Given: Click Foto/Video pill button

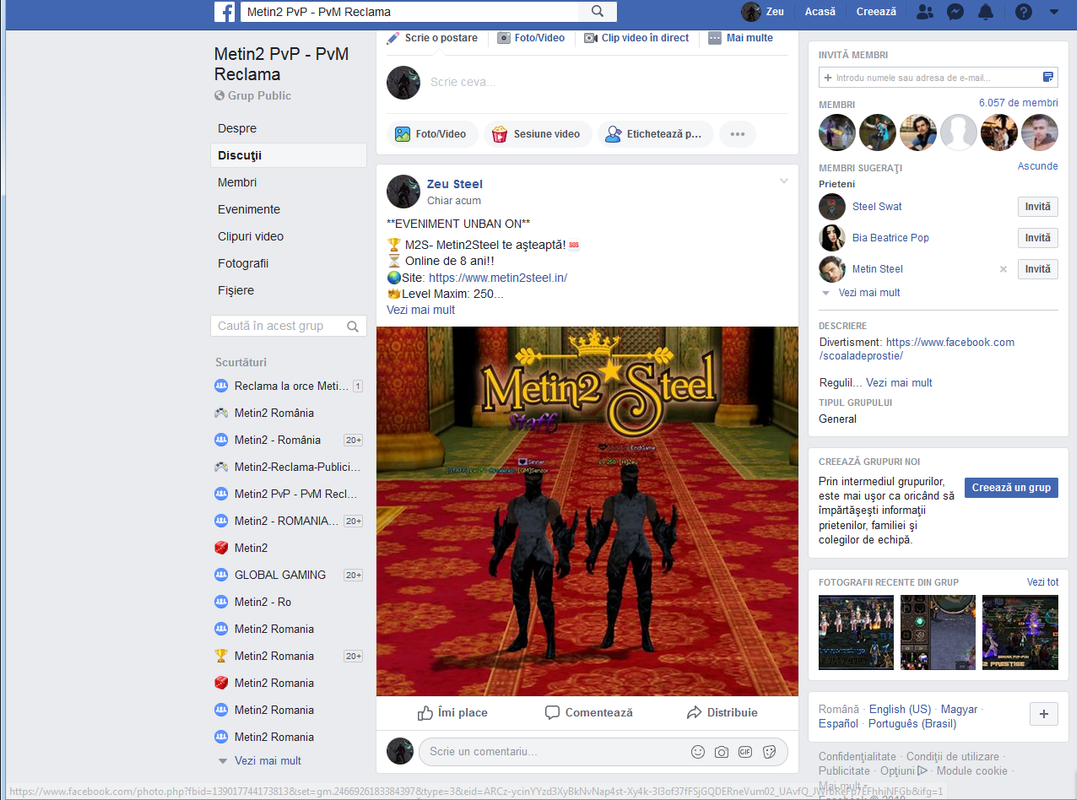Looking at the screenshot, I should [x=432, y=134].
